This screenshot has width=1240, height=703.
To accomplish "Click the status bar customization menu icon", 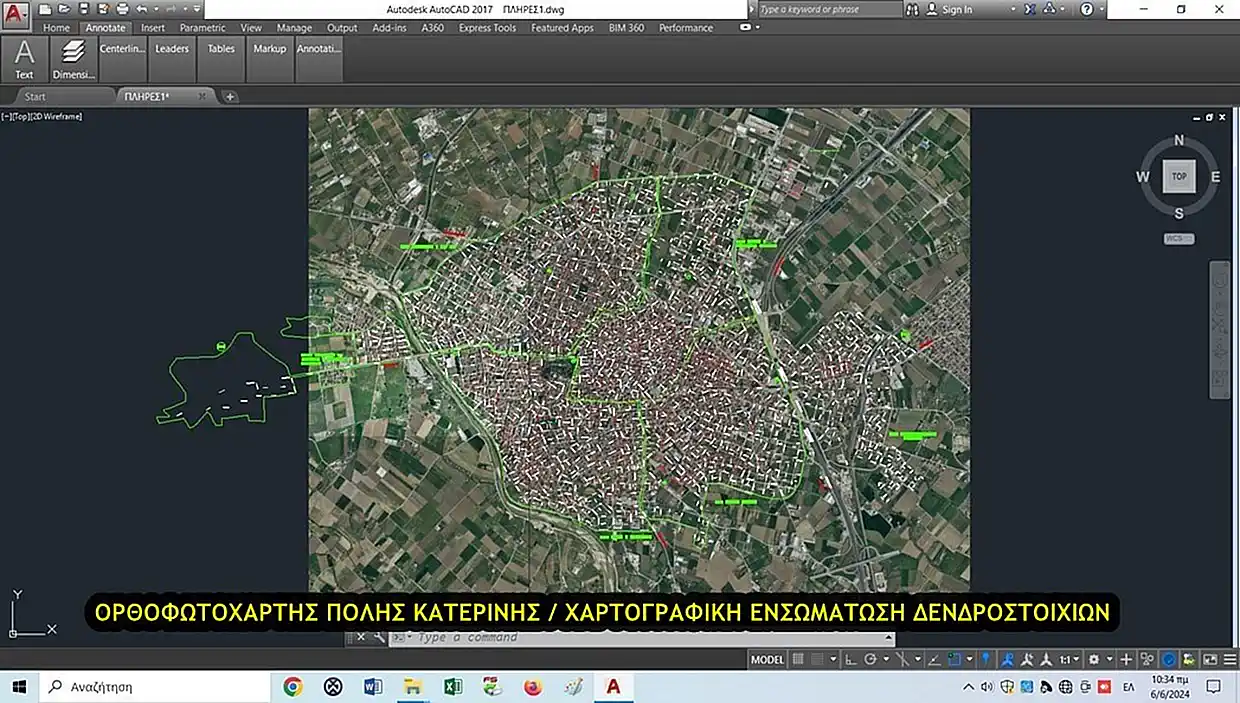I will tap(1229, 659).
